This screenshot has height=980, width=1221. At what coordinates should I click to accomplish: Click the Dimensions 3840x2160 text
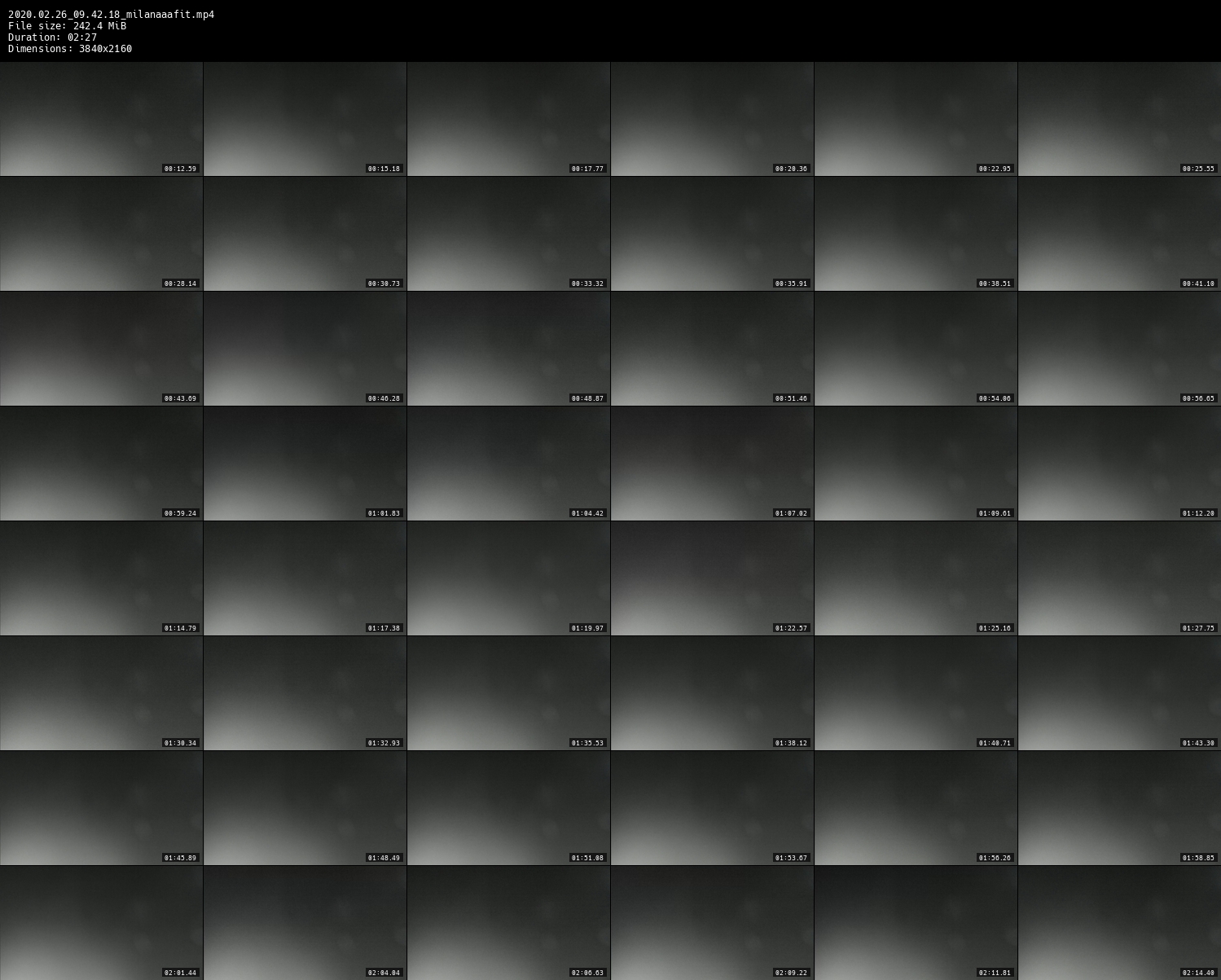70,49
